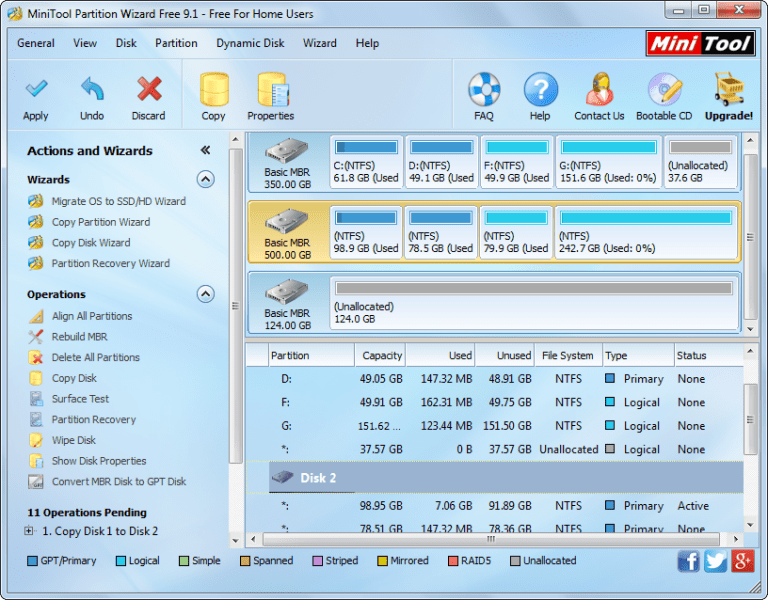Select the 500.00 GB Basic MBR disk icon
The image size is (768, 600).
click(287, 221)
